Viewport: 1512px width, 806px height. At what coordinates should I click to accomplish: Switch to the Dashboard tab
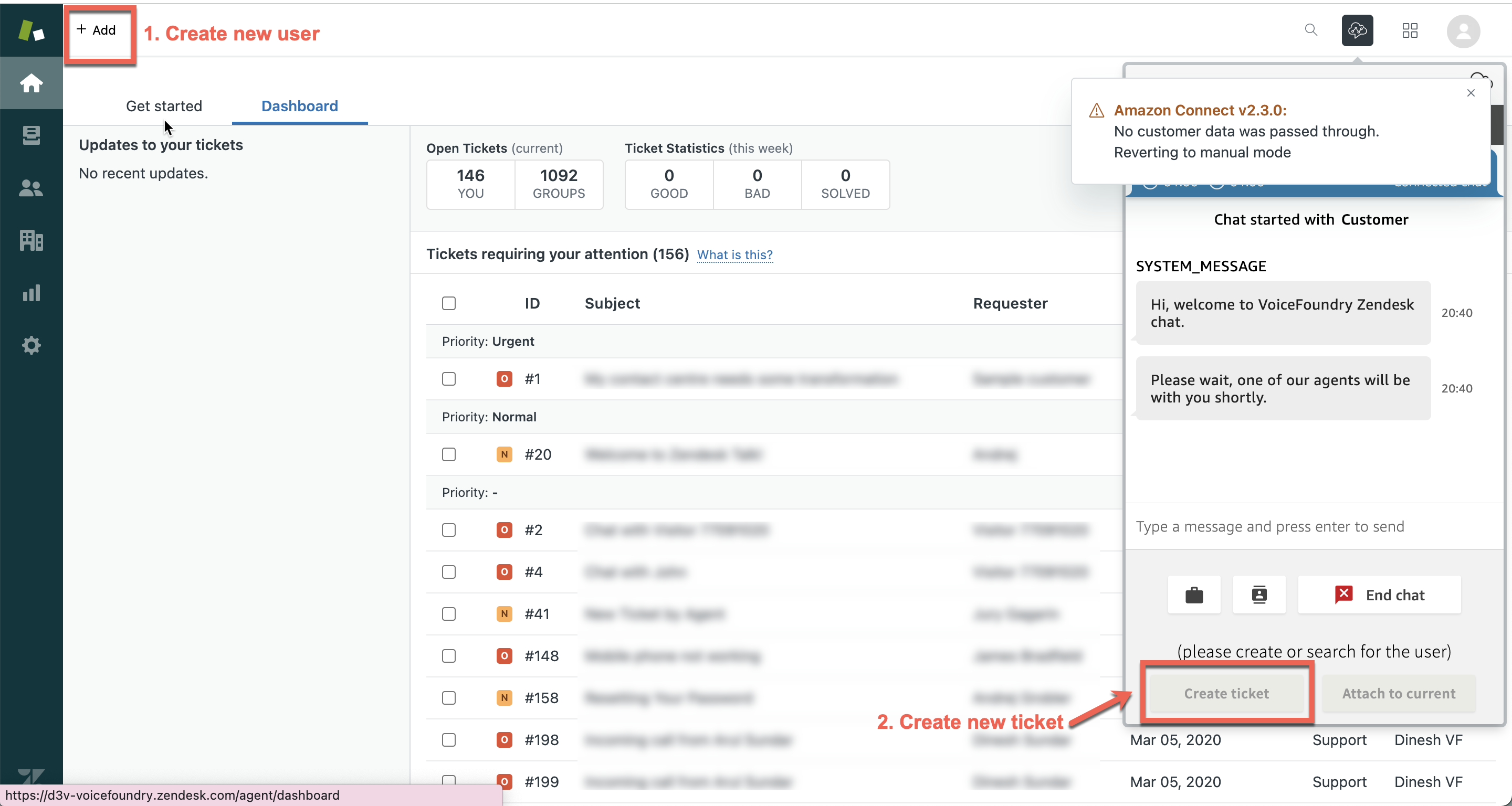tap(299, 106)
